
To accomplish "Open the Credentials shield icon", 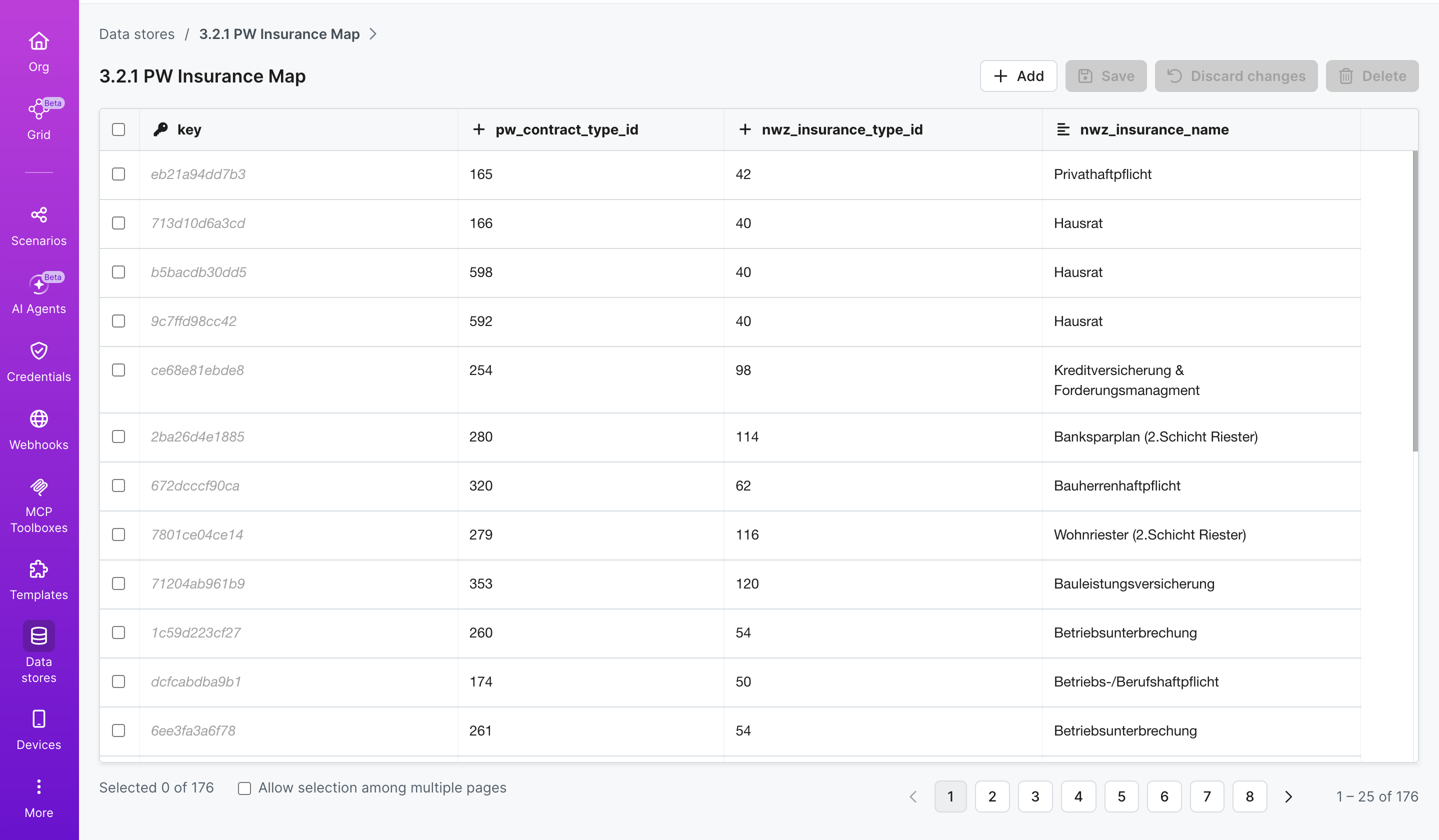I will [39, 350].
